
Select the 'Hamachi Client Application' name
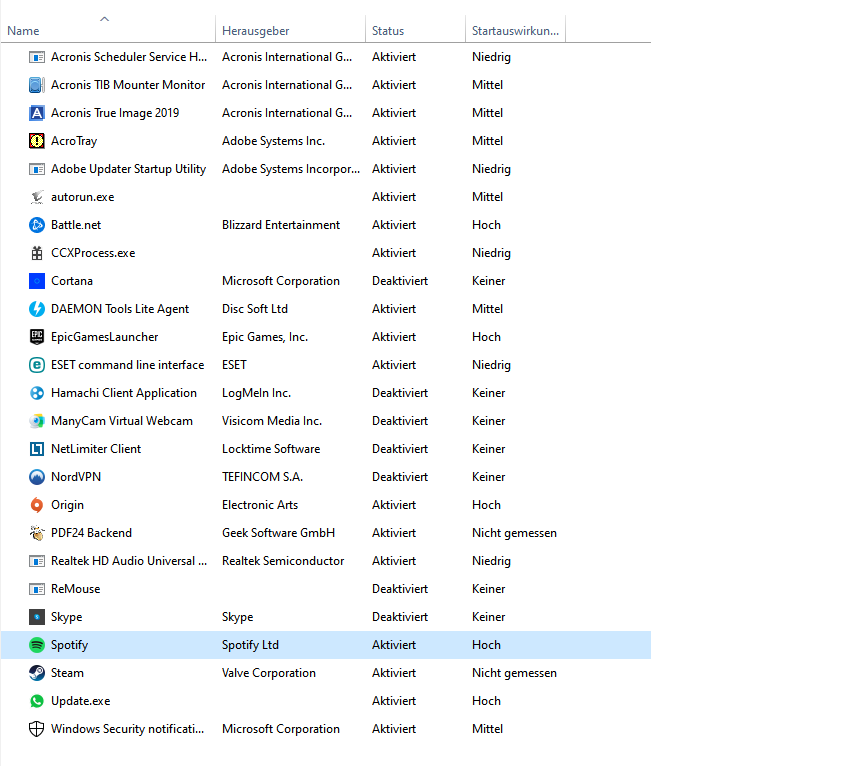tap(124, 393)
